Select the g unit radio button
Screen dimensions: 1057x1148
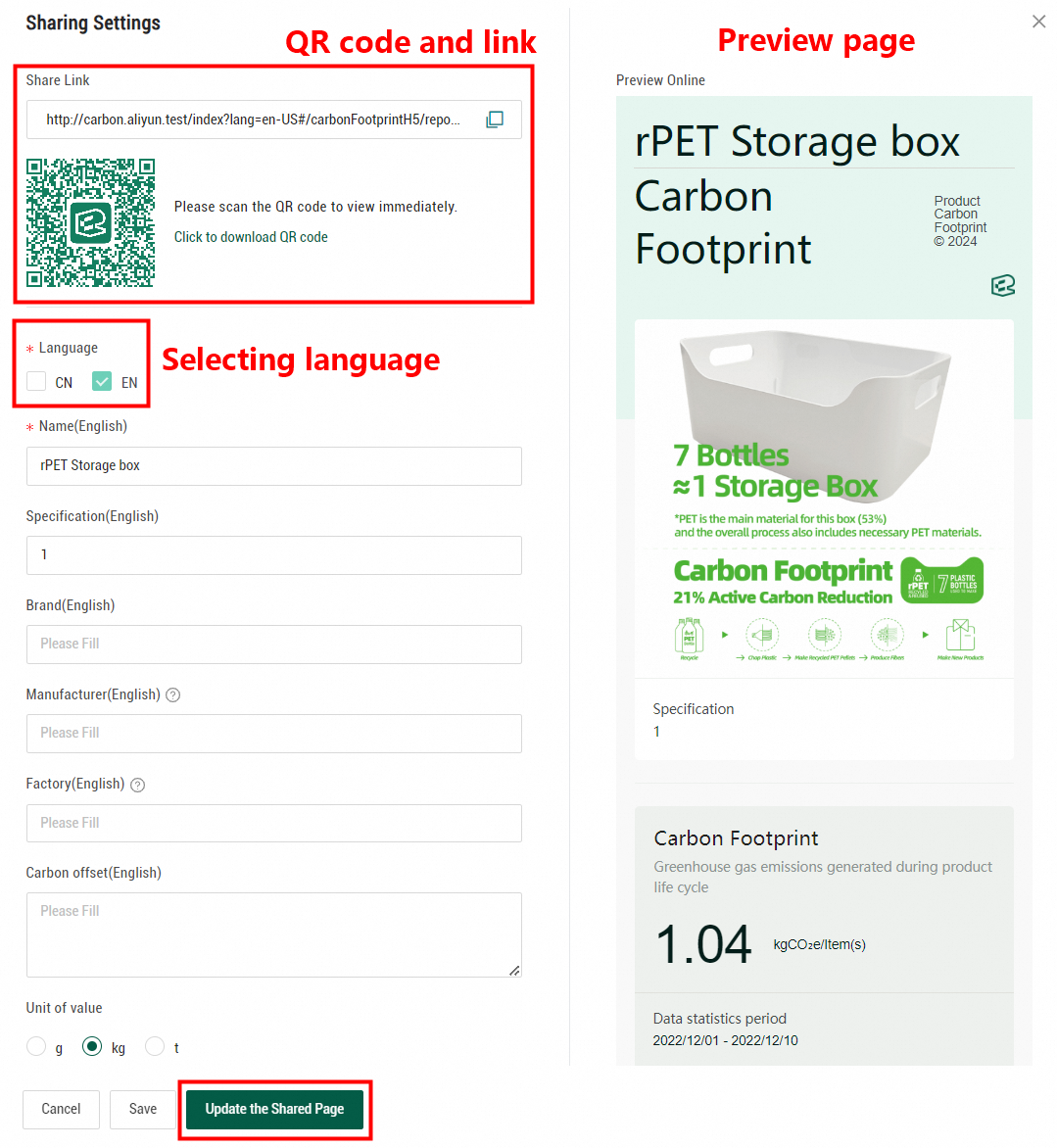coord(36,1047)
